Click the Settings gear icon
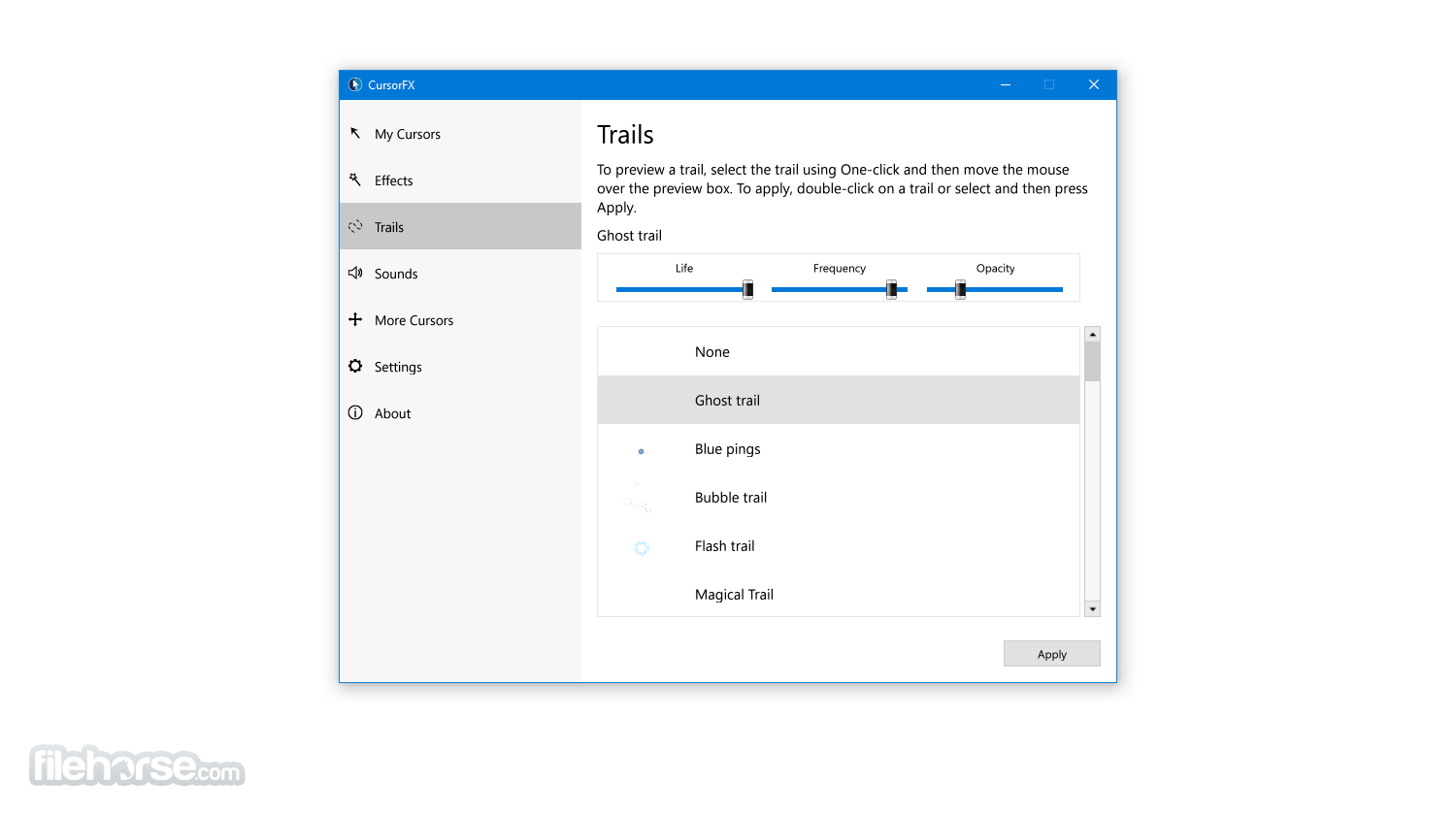 [x=355, y=366]
